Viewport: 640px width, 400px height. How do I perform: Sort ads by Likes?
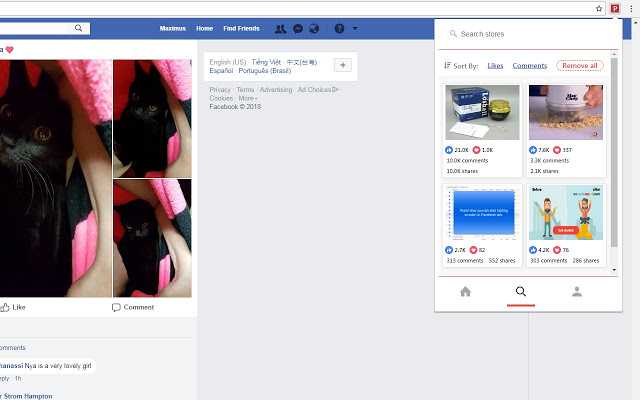pyautogui.click(x=495, y=66)
